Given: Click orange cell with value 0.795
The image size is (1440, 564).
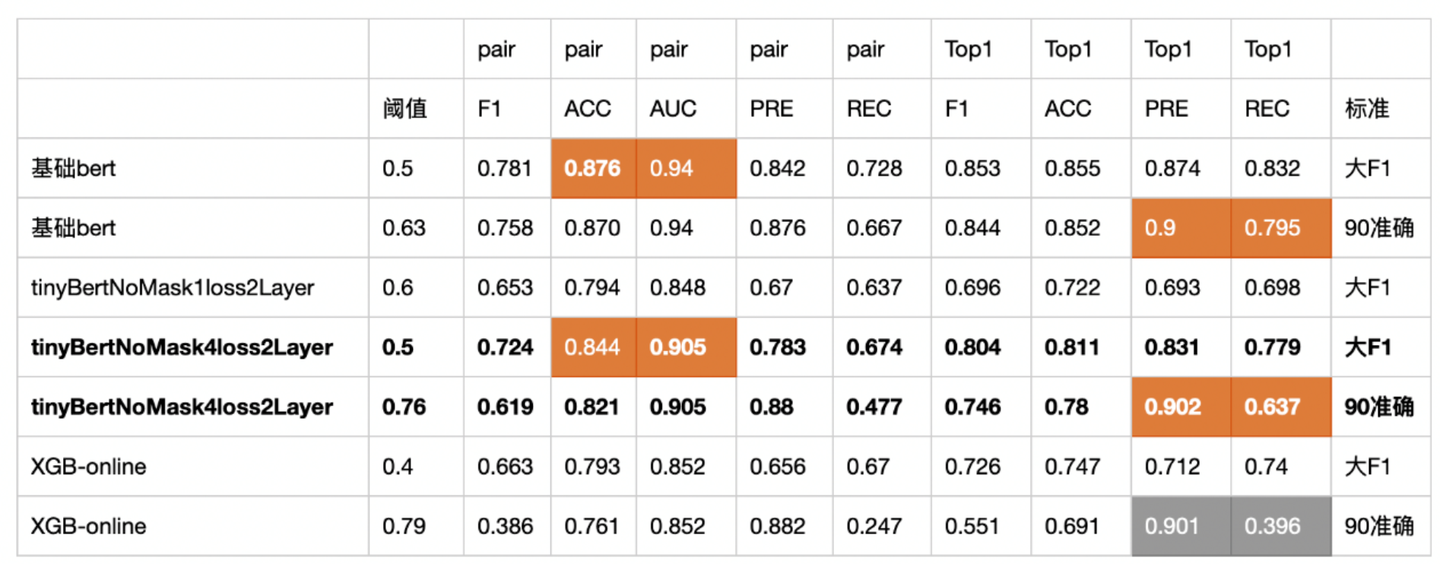Looking at the screenshot, I should click(x=1281, y=228).
